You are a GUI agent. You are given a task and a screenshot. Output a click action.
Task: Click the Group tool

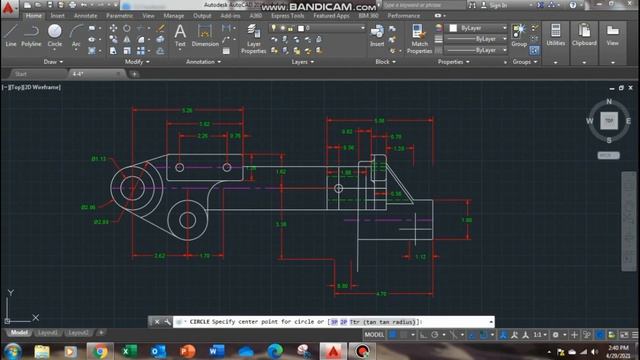tap(519, 35)
